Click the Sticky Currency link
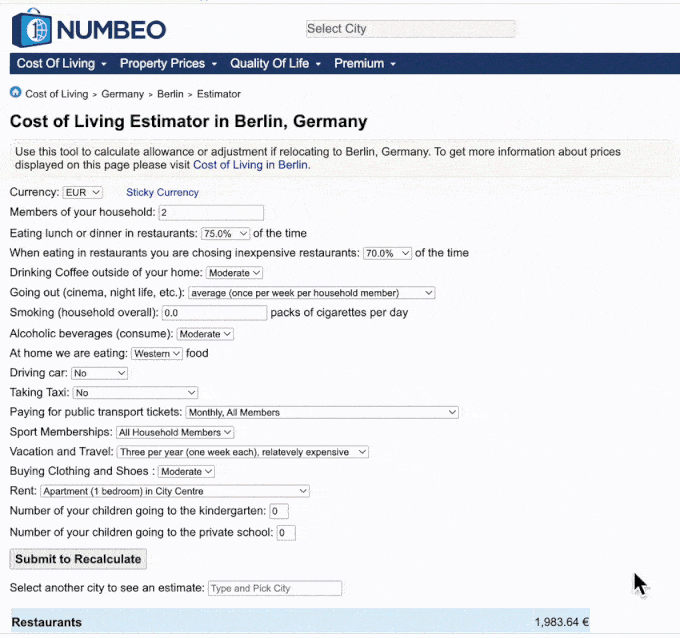Image resolution: width=680 pixels, height=638 pixels. [162, 192]
